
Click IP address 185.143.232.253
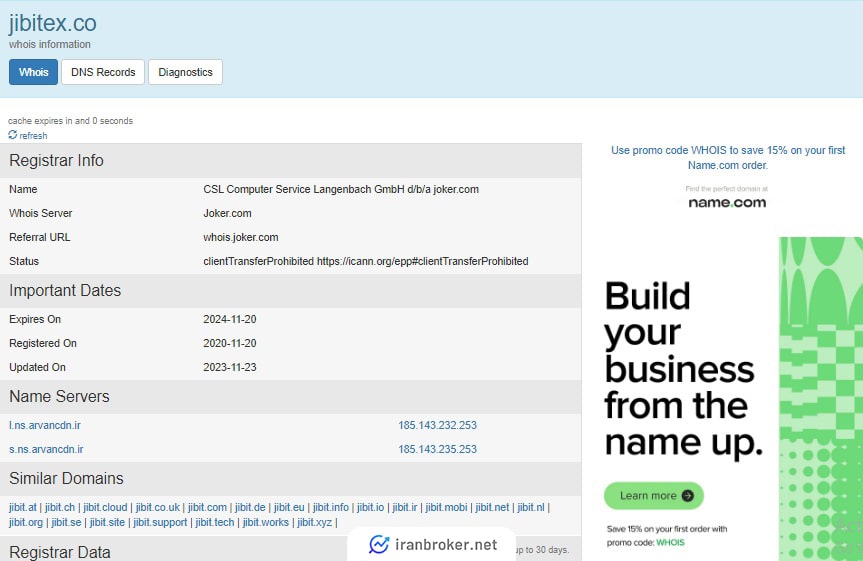click(438, 426)
